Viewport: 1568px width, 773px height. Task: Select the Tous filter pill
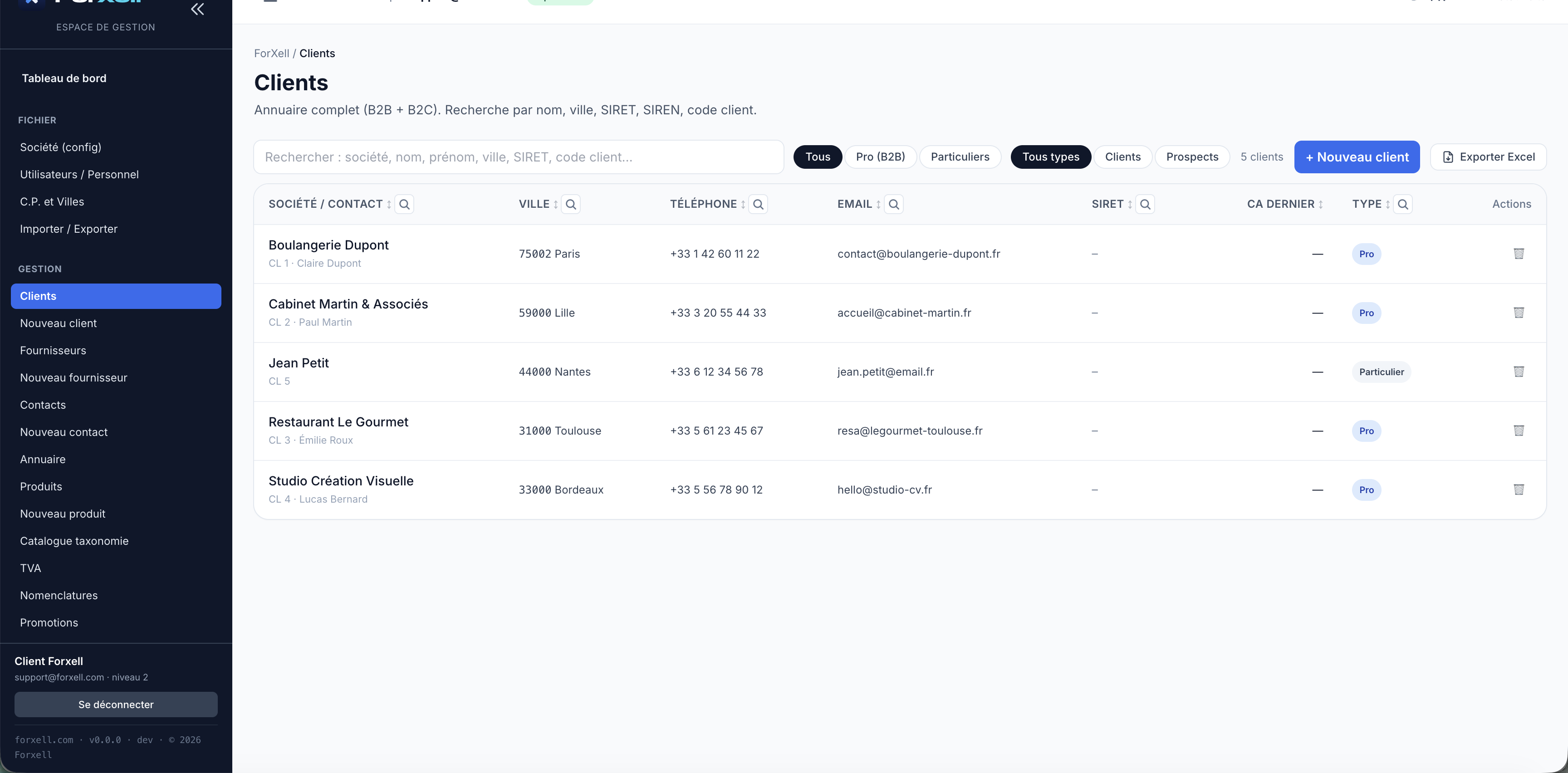(818, 157)
